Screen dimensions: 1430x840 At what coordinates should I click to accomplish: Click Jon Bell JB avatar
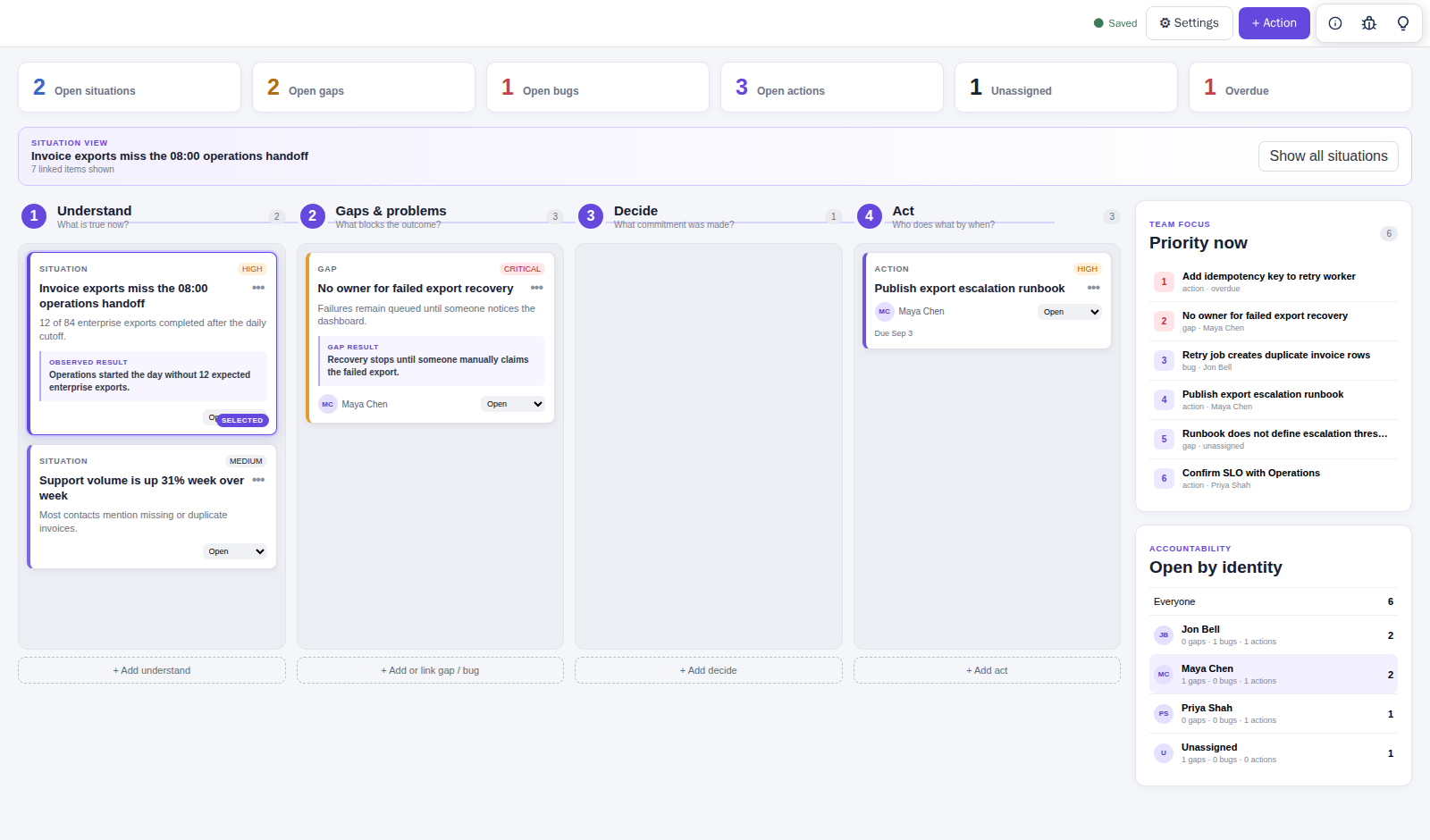[1164, 635]
